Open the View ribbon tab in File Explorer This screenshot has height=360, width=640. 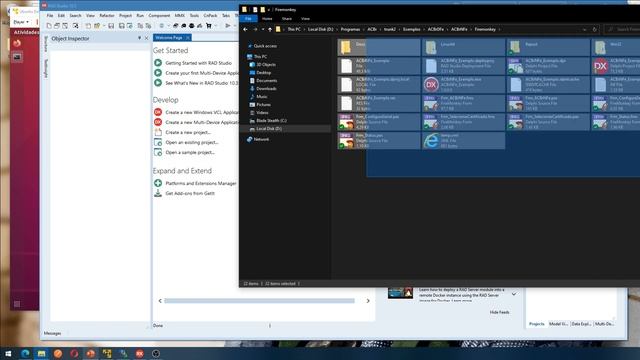(x=305, y=19)
